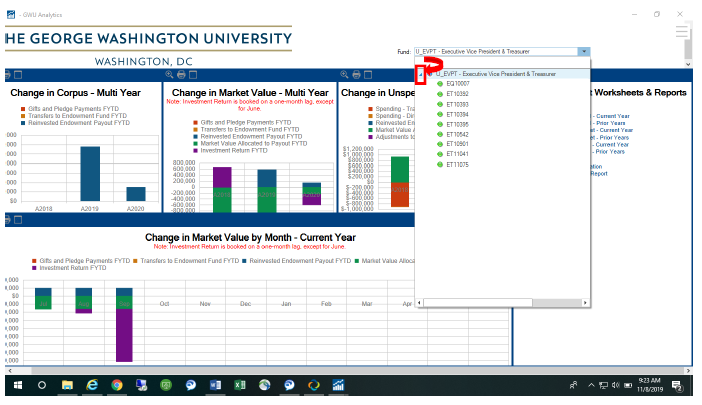Image resolution: width=702 pixels, height=405 pixels.
Task: Click the A2020 bar in Change in Corpus
Action: pyautogui.click(x=136, y=194)
